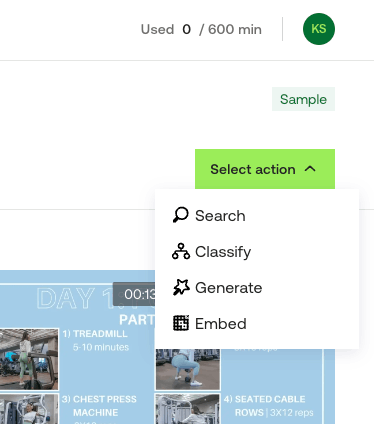
Task: Click the Generate sparkle star icon
Action: point(181,287)
